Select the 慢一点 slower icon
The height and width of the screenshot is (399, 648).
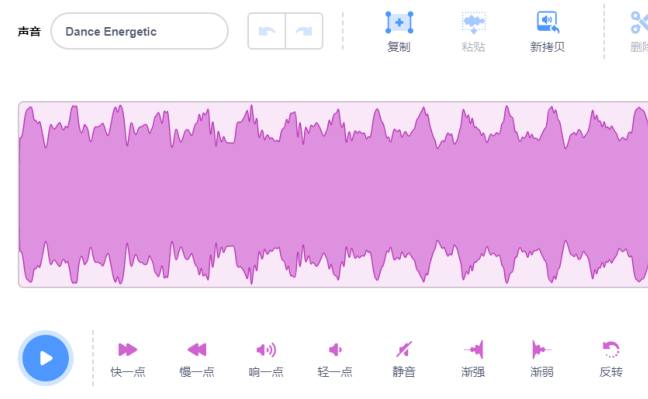coord(197,350)
